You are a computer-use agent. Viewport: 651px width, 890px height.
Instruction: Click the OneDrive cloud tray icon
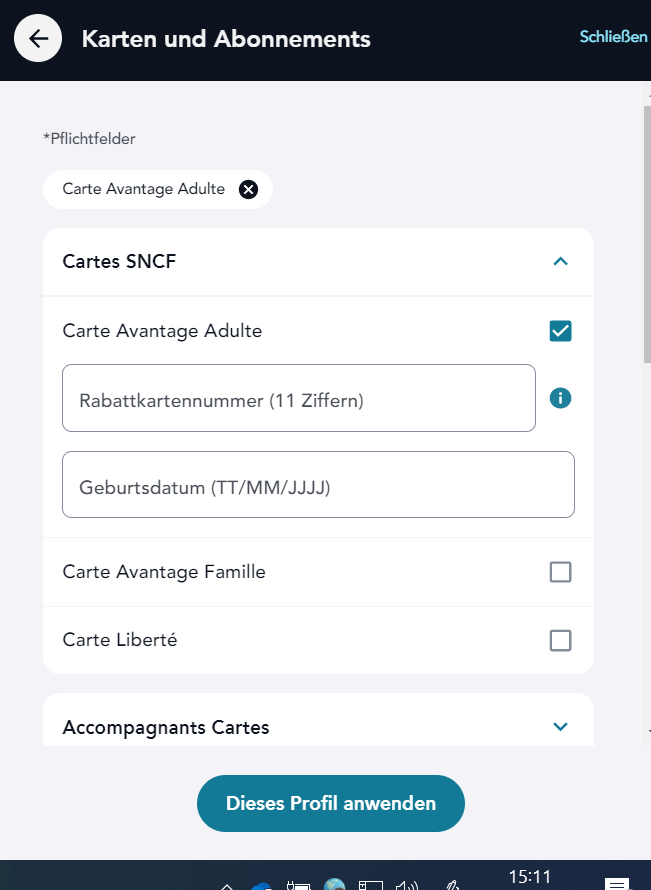pos(262,886)
